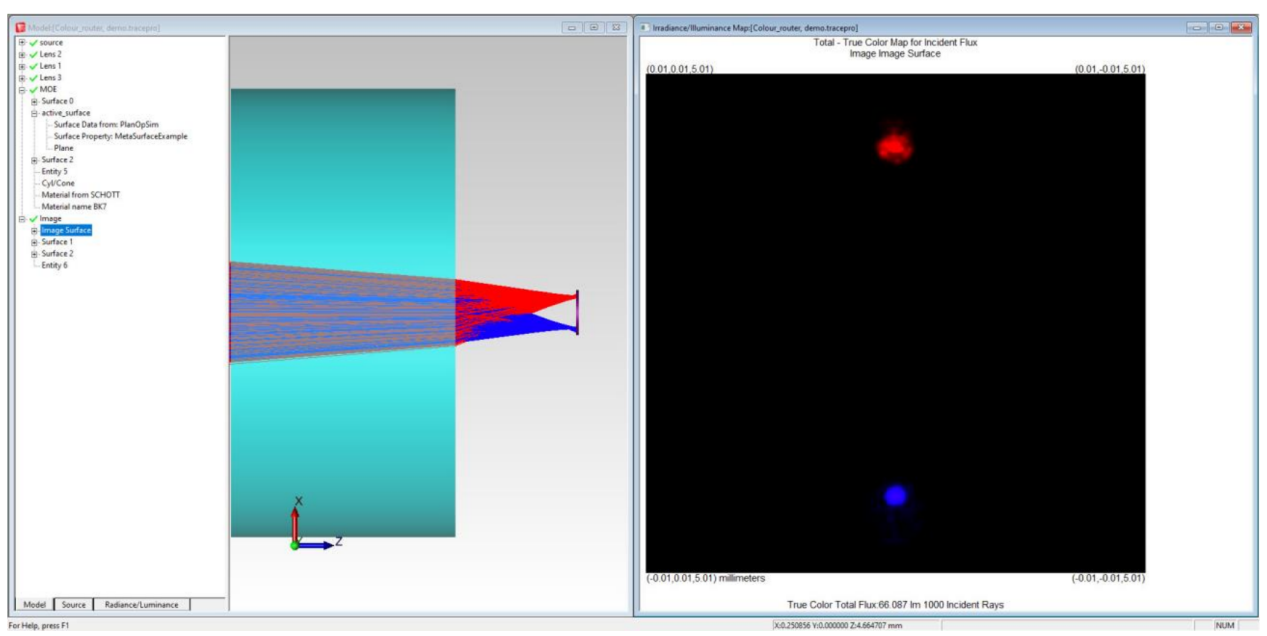Click the green checkmark beside source
Image resolution: width=1267 pixels, height=636 pixels.
pyautogui.click(x=32, y=42)
